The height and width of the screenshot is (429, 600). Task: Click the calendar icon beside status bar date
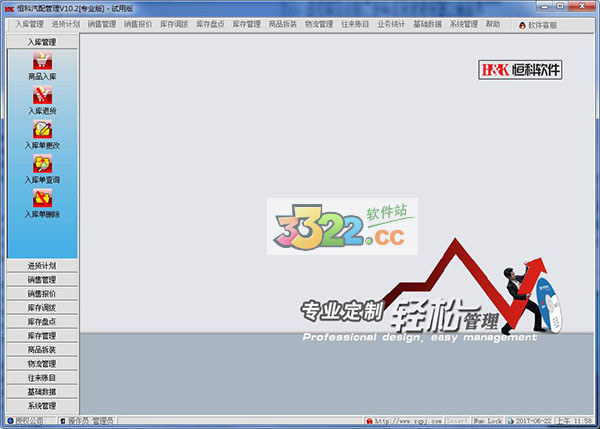click(x=510, y=421)
